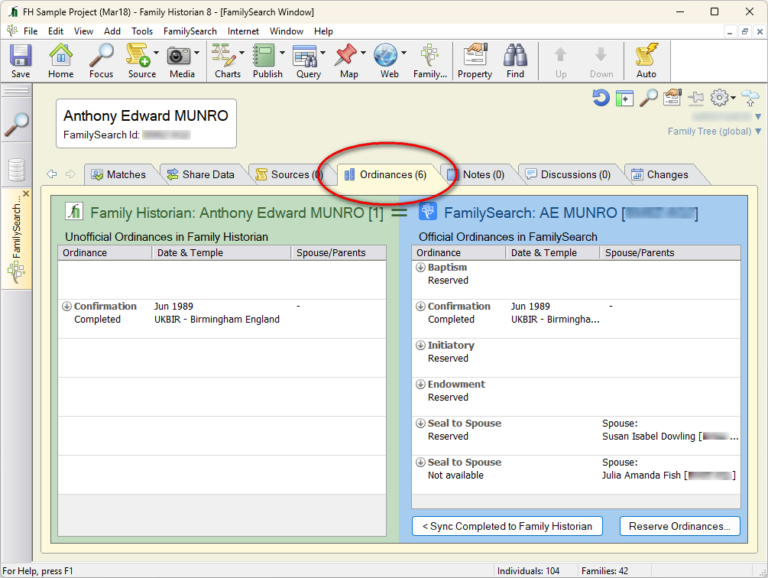This screenshot has height=578, width=768.
Task: Open the Query dropdown arrow
Action: 323,52
